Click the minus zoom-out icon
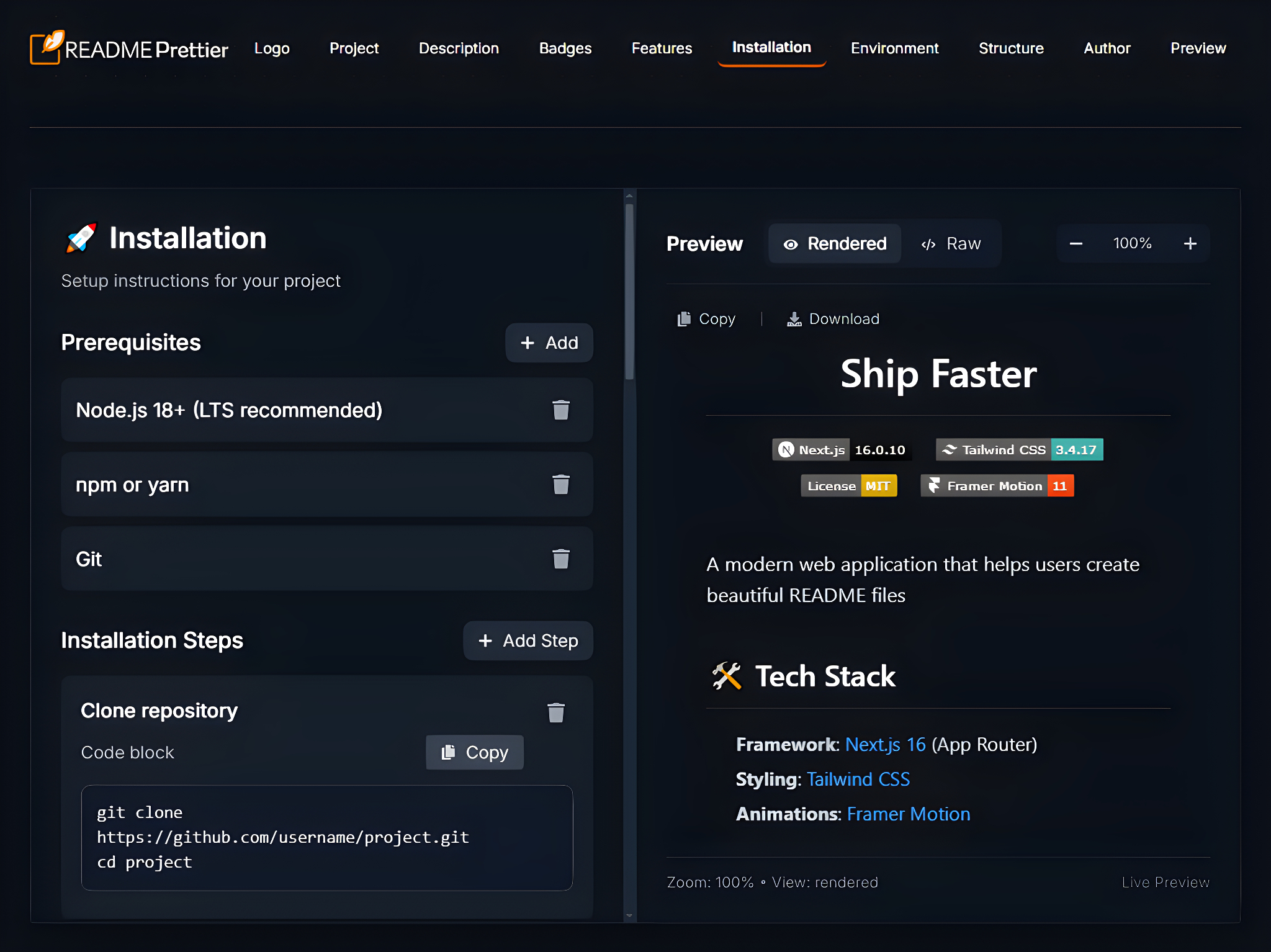 1076,244
